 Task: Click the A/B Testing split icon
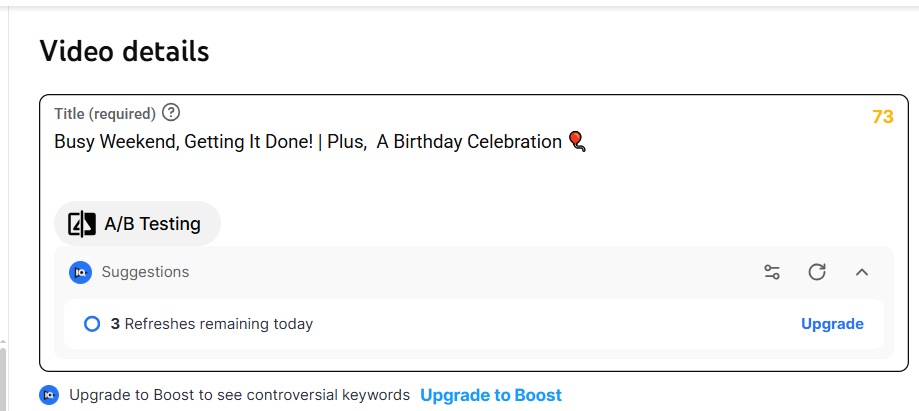click(82, 224)
